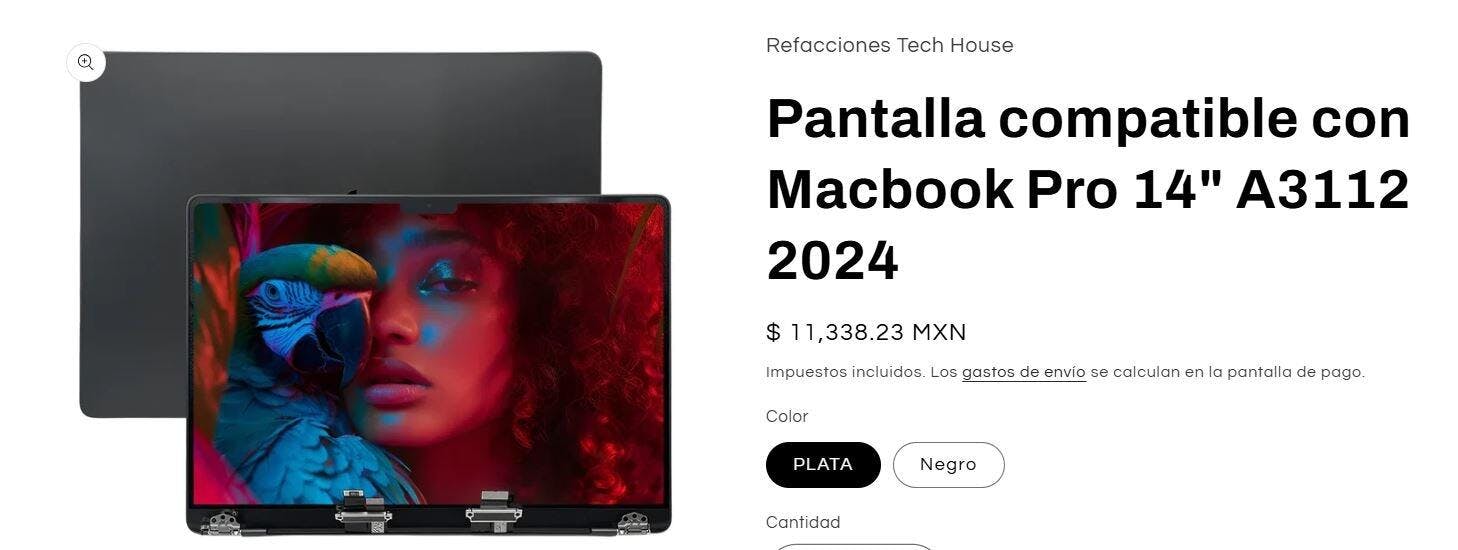Click the "Impuestos incluidos" tax notice text

point(845,372)
